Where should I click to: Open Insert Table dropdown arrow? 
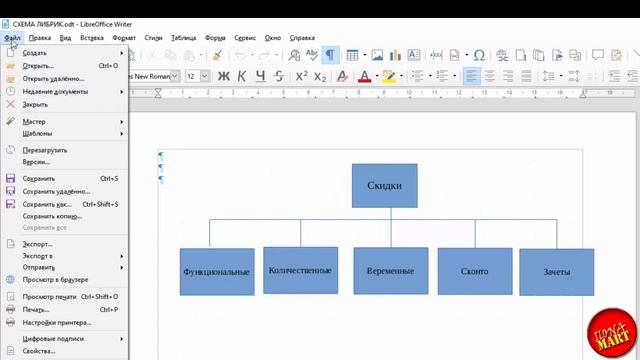click(364, 55)
